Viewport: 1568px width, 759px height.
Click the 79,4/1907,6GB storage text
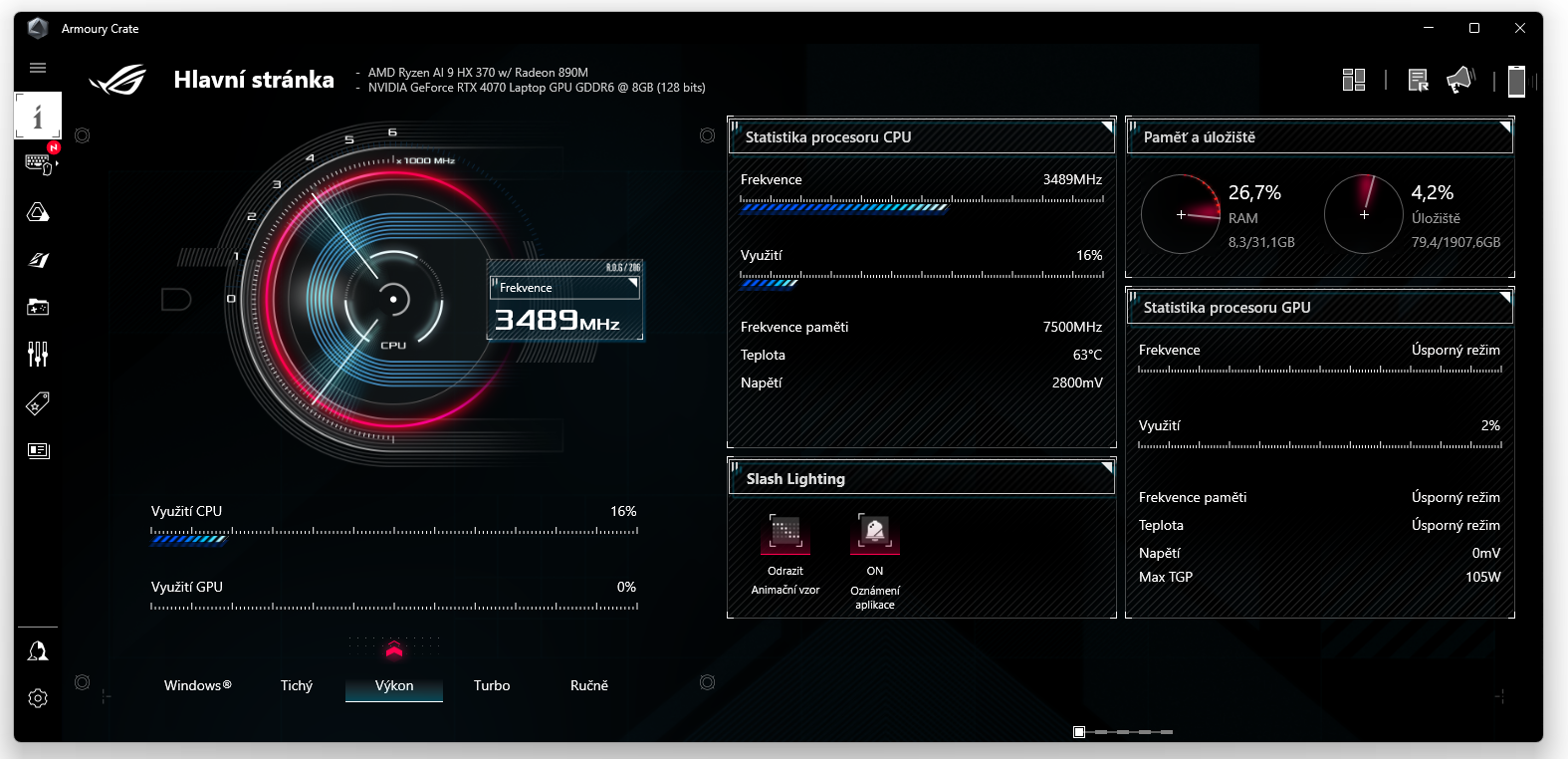point(1456,242)
